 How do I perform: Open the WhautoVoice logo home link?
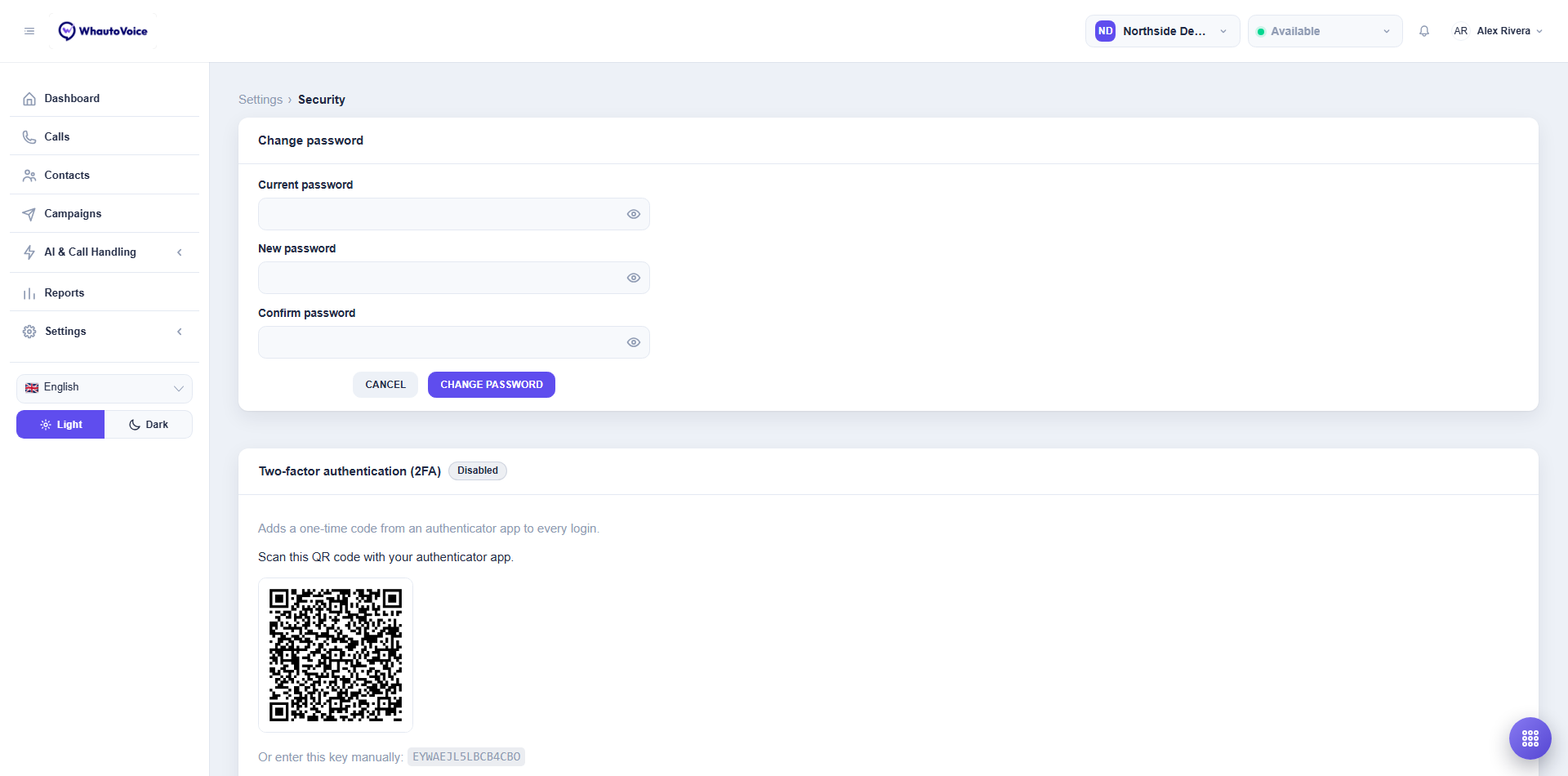[103, 31]
